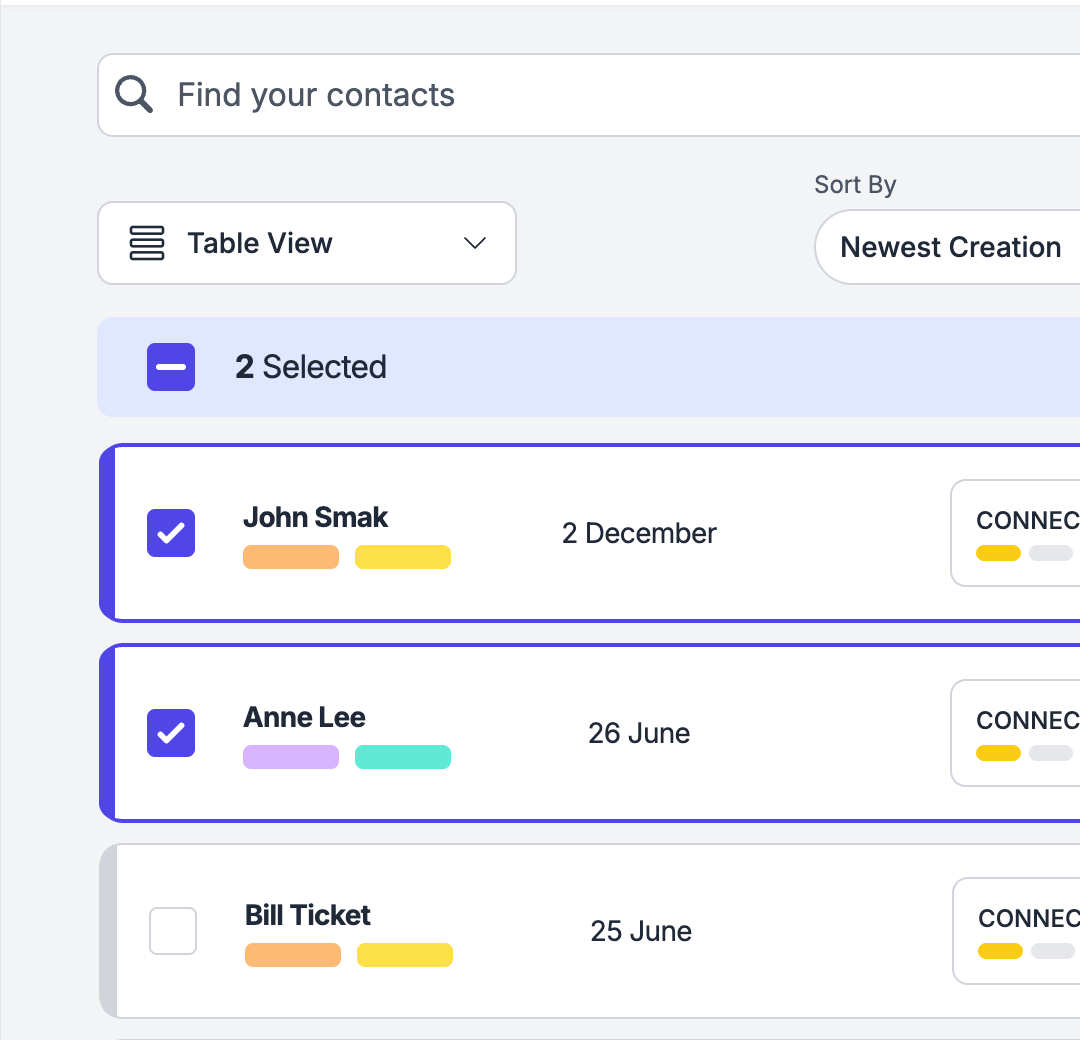Click the Table View list icon
This screenshot has width=1080, height=1040.
pos(147,243)
